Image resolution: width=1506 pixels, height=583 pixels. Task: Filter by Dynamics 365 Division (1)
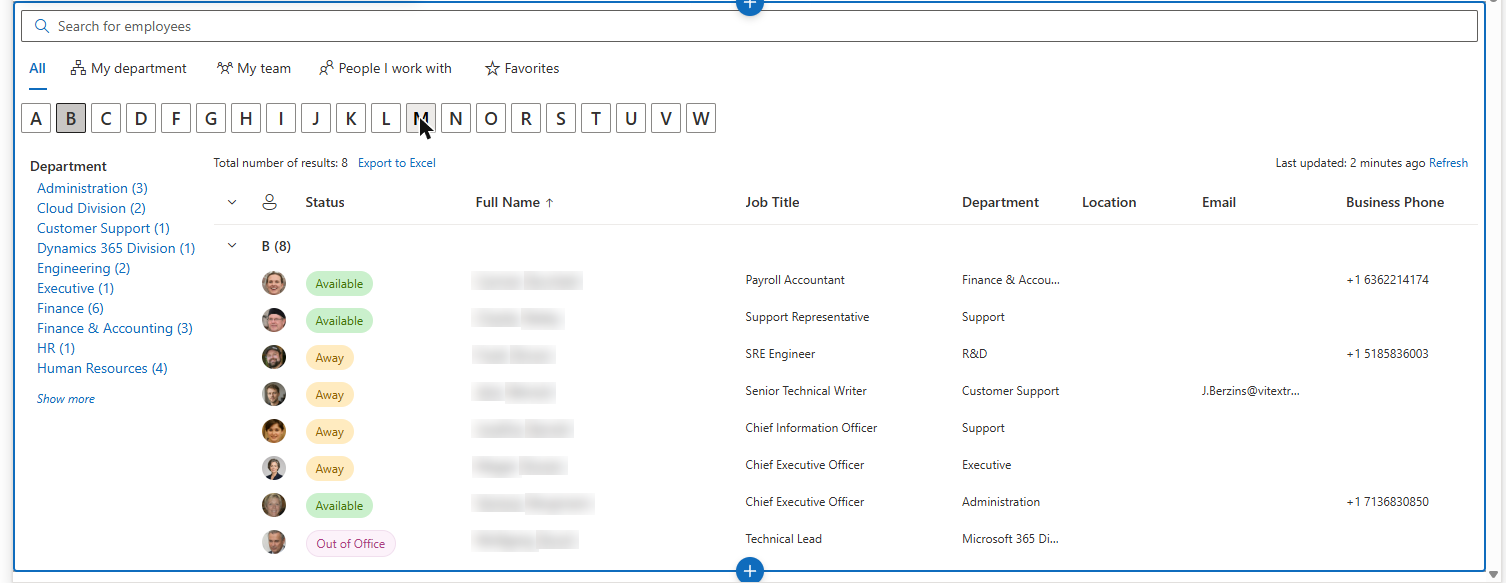click(x=116, y=248)
